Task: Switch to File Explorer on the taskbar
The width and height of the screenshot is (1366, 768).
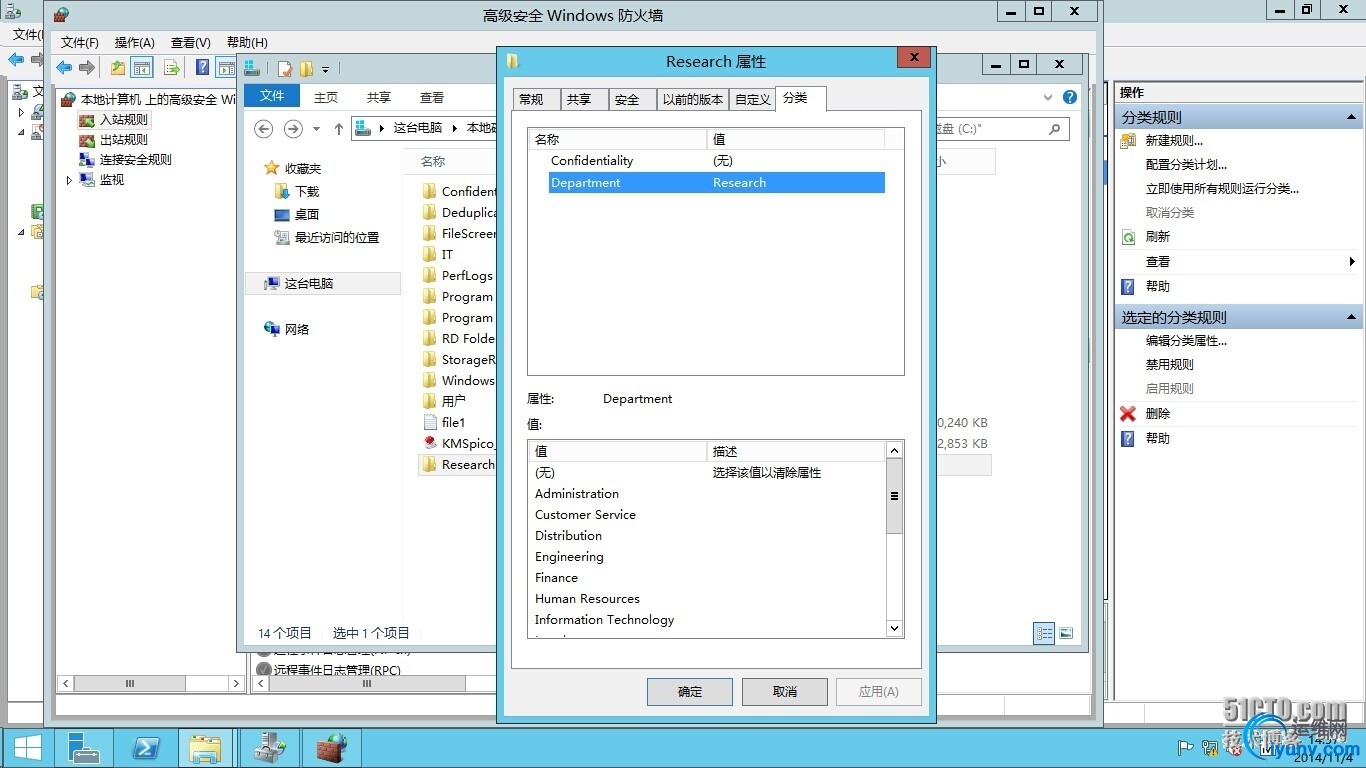Action: coord(205,748)
